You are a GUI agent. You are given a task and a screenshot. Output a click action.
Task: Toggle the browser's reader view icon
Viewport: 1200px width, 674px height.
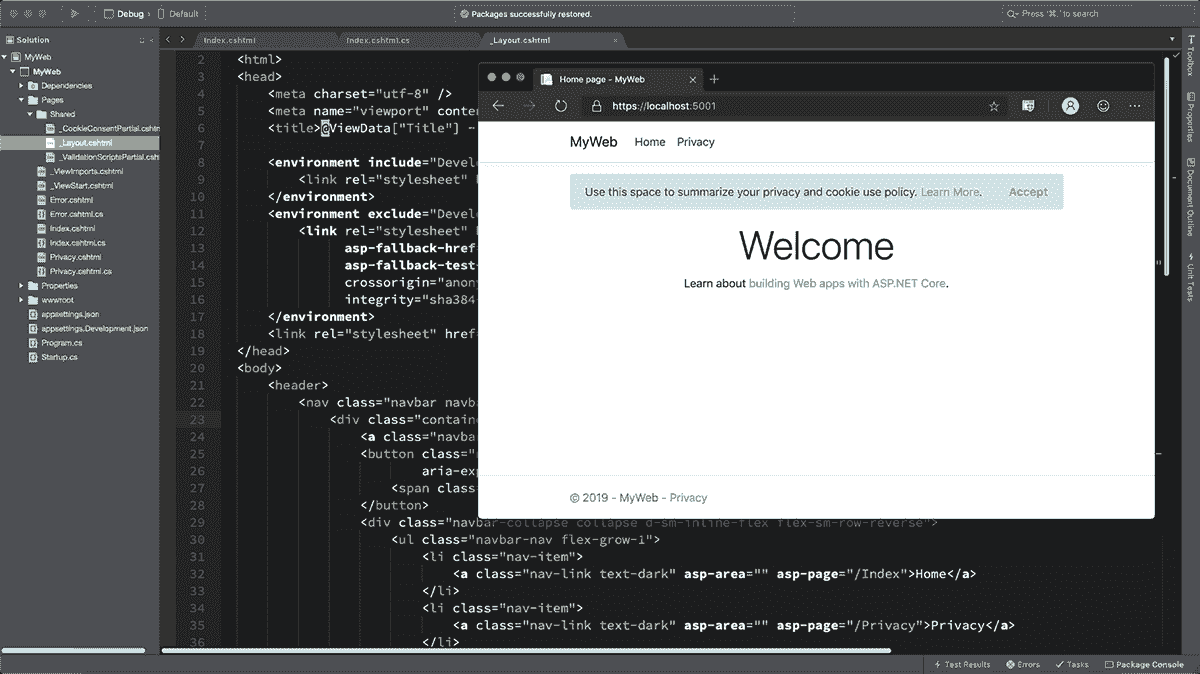point(1029,105)
